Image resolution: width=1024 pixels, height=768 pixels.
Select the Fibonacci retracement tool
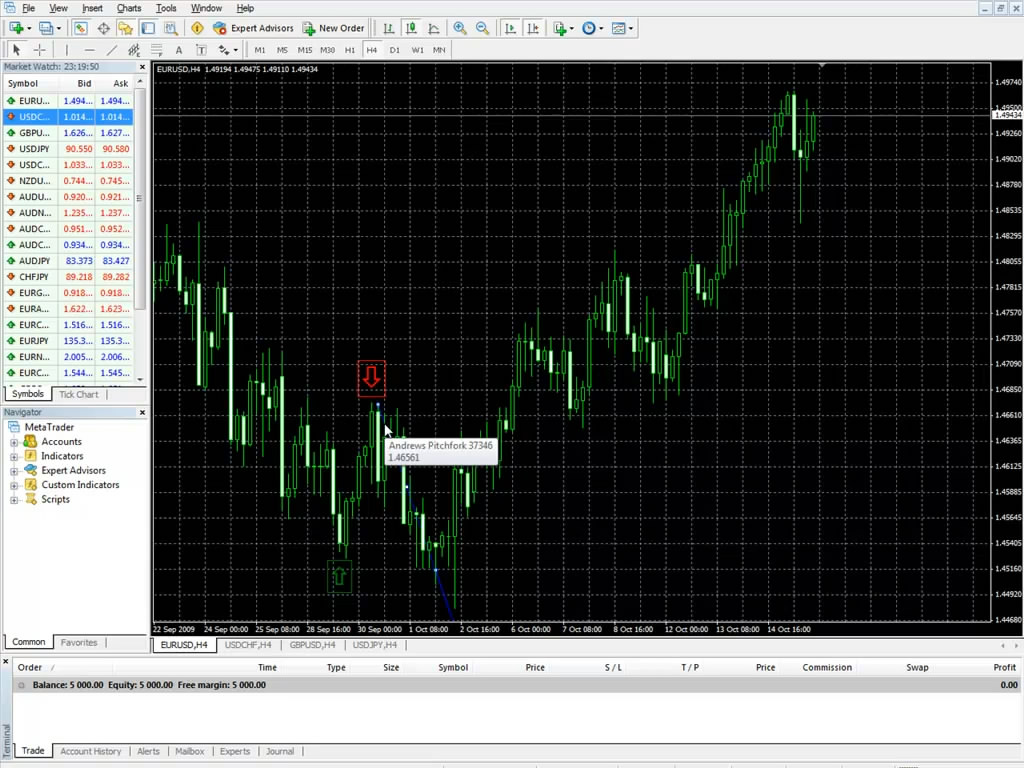tap(157, 50)
